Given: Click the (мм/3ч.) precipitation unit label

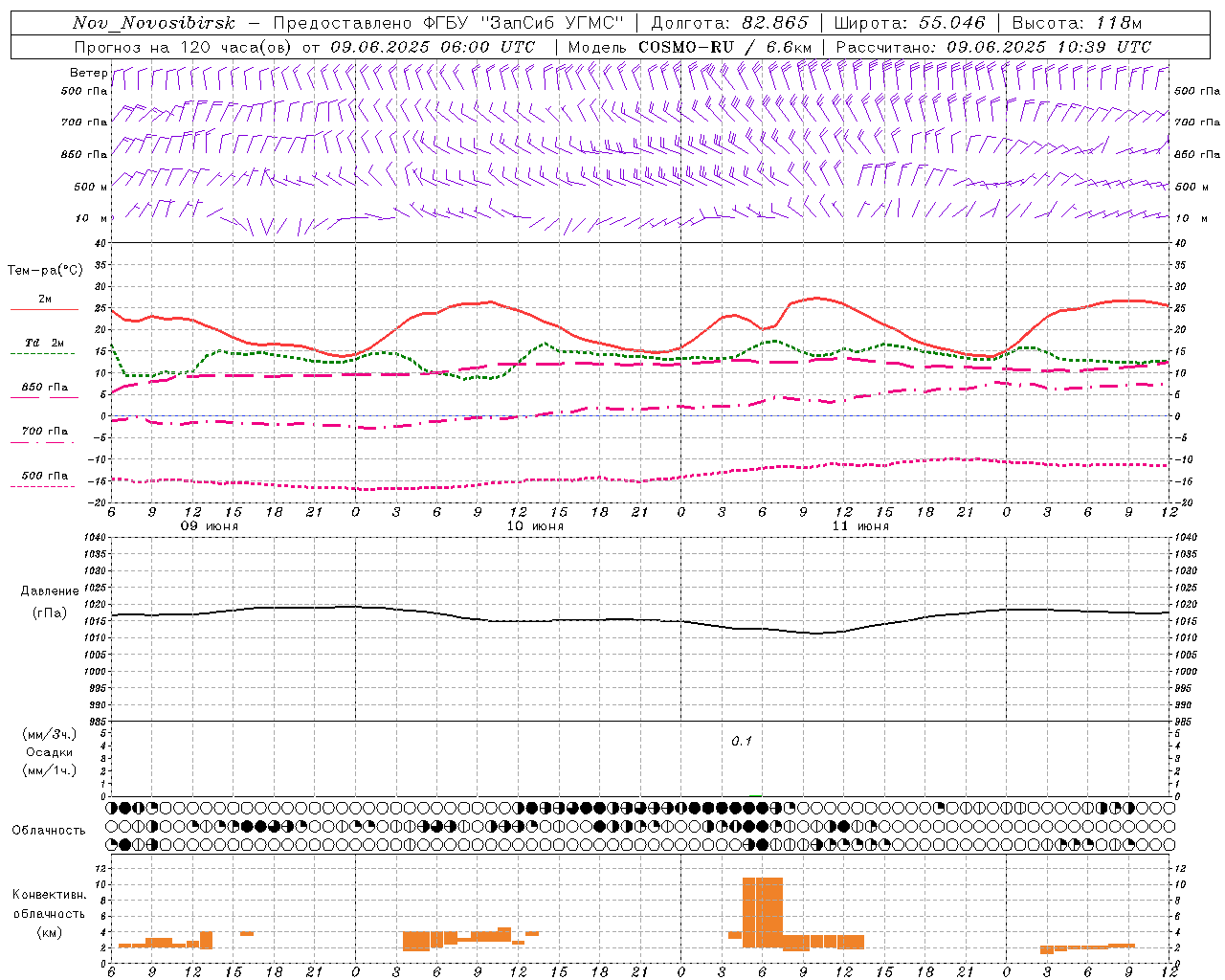Looking at the screenshot, I should [x=50, y=734].
